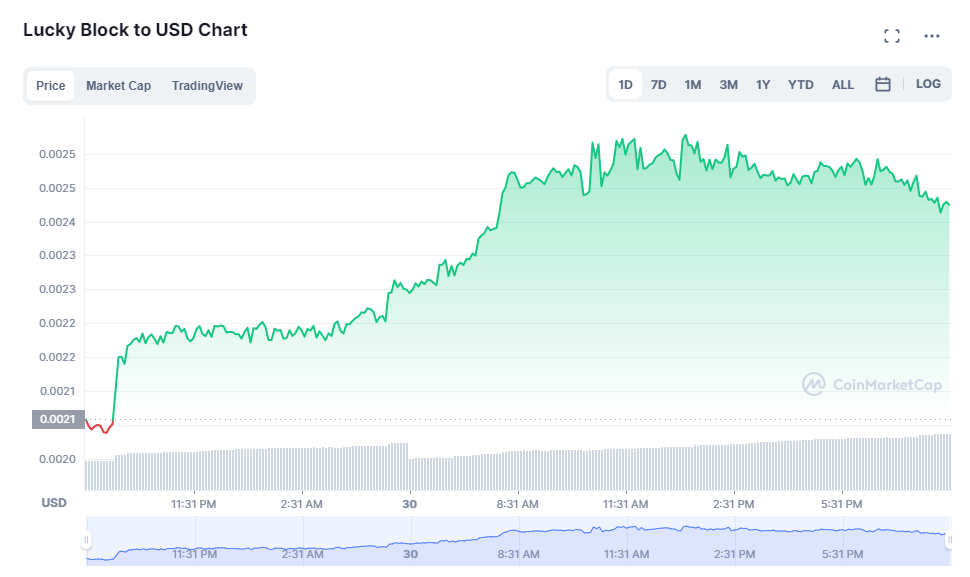Switch to the TradingView tab

[207, 85]
